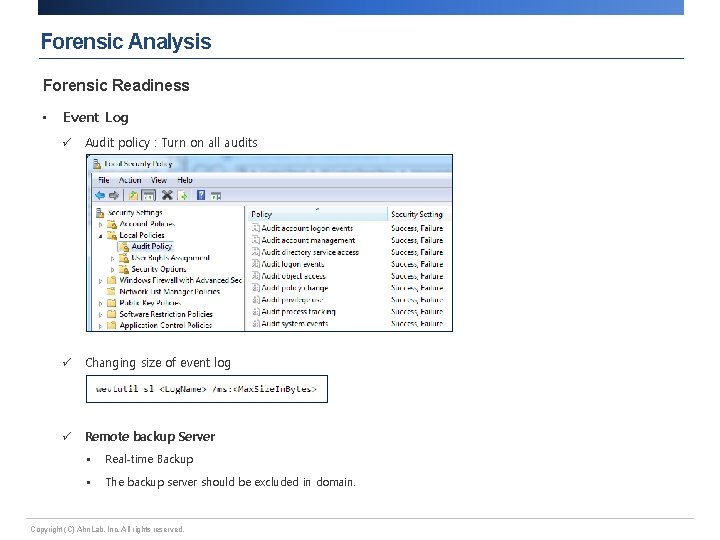Open the Help menu

pos(185,180)
